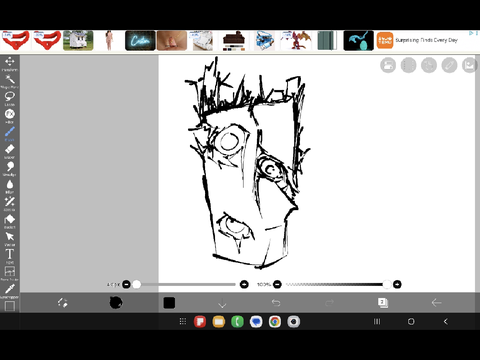This screenshot has height=360, width=480.
Task: Select the Lasso tool
Action: [x=10, y=98]
